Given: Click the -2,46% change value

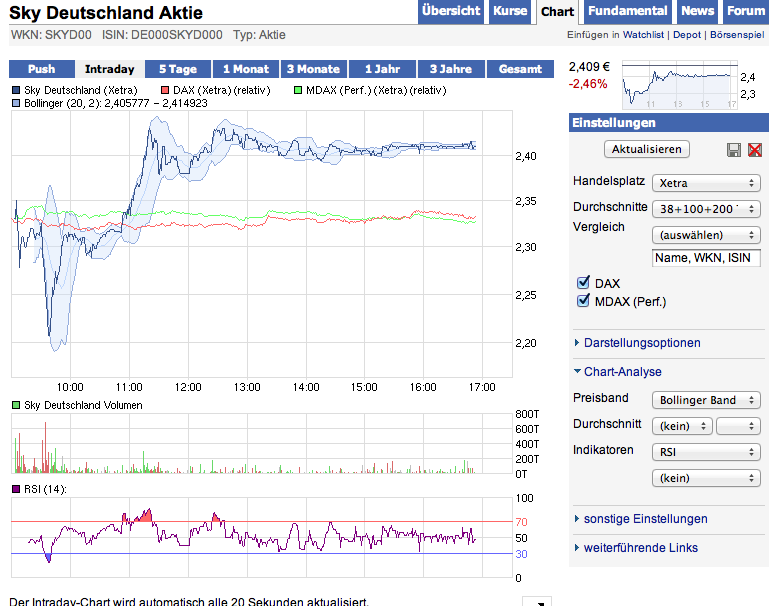Looking at the screenshot, I should tap(588, 84).
